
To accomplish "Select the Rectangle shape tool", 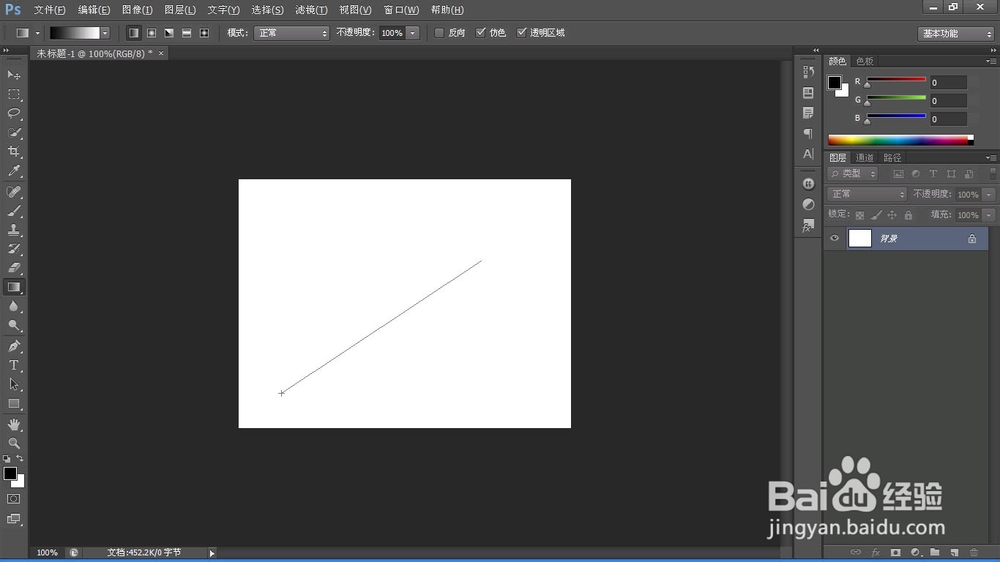I will (13, 404).
